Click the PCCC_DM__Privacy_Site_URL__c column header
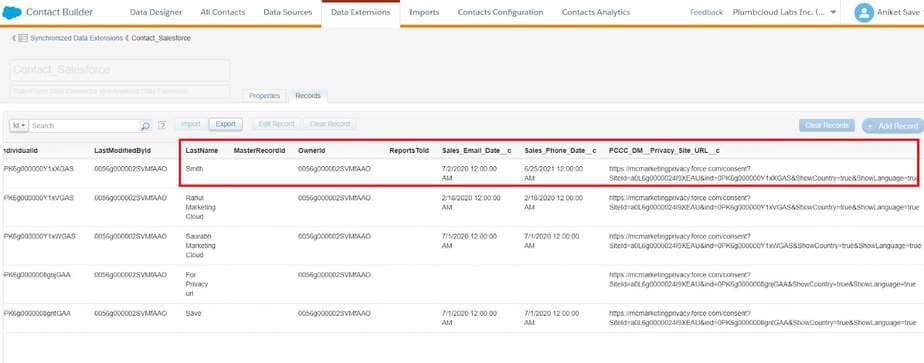 (x=664, y=151)
